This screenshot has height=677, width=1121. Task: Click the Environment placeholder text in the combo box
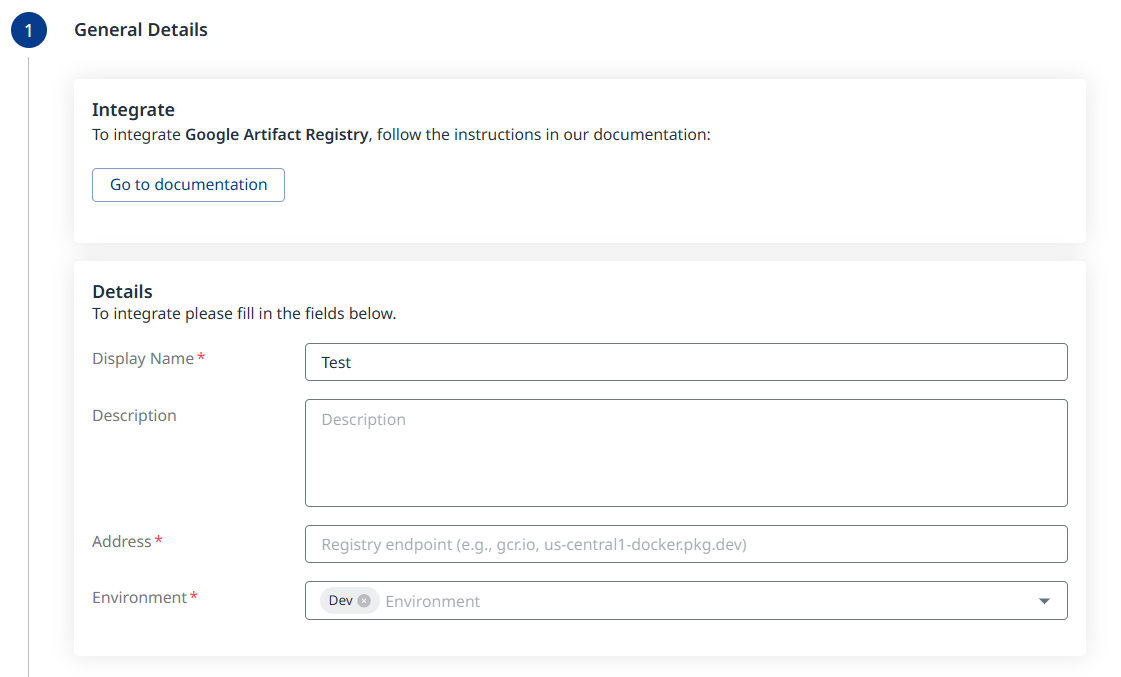click(x=432, y=602)
